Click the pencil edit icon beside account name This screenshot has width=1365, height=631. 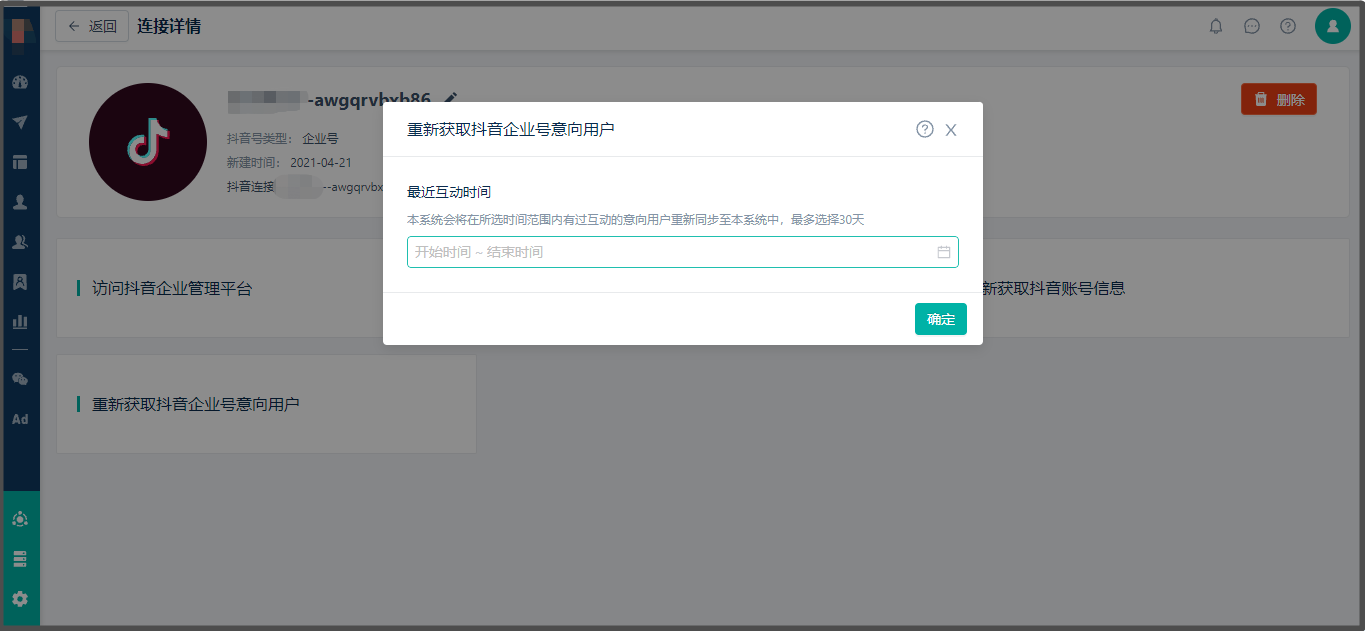coord(451,99)
